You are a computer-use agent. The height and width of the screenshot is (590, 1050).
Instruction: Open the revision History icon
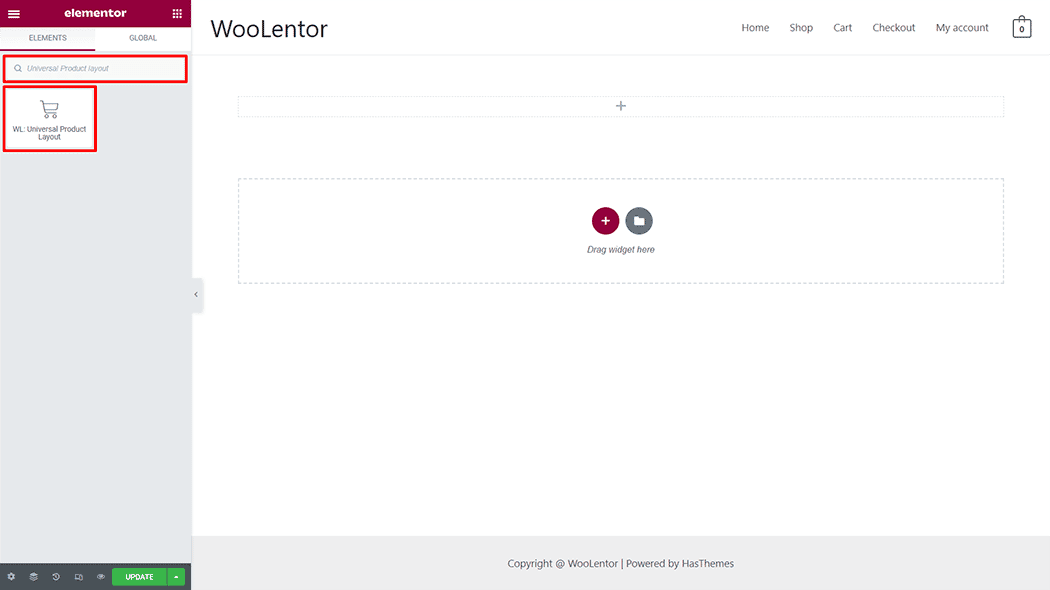tap(56, 577)
